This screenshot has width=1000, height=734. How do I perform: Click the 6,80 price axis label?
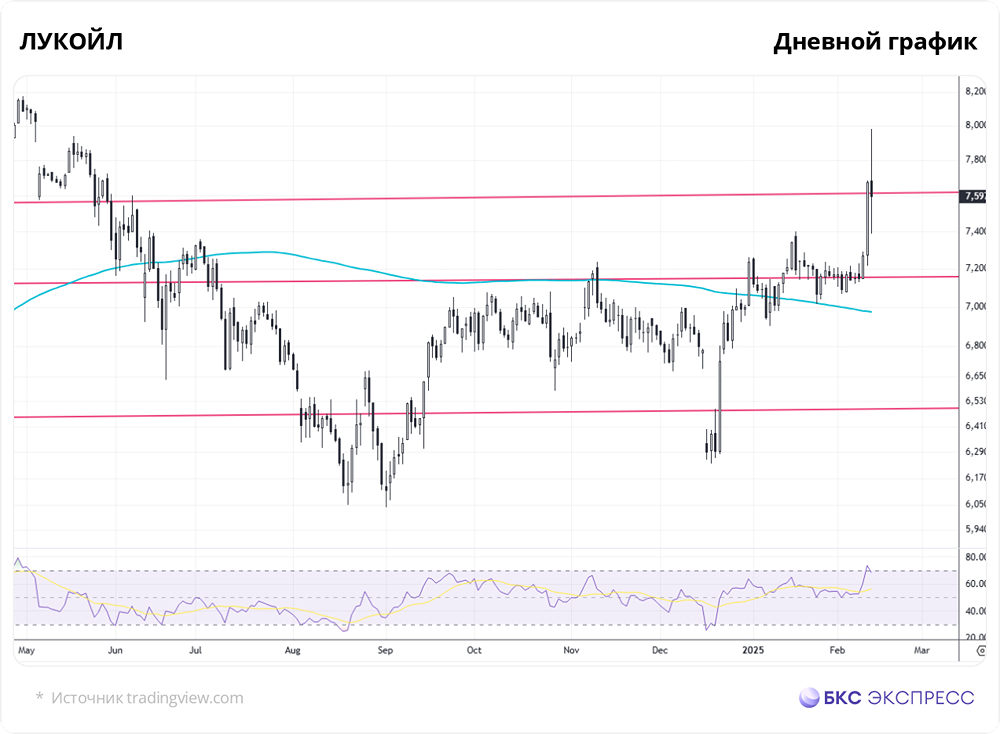975,345
